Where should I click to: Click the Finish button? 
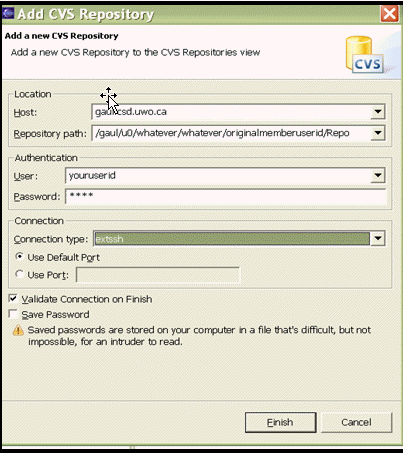coord(280,422)
